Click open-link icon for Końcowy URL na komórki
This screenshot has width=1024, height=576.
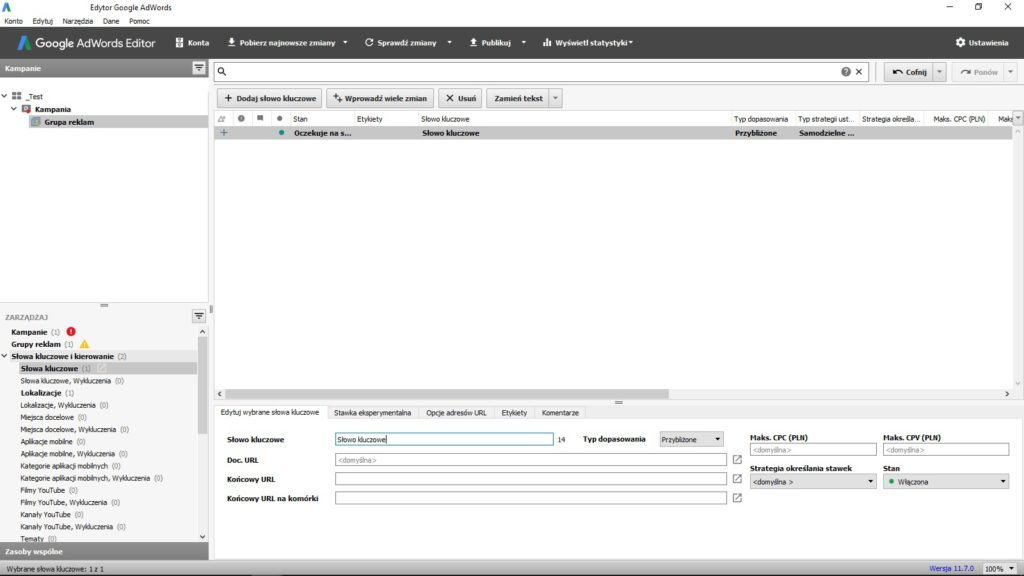(737, 498)
